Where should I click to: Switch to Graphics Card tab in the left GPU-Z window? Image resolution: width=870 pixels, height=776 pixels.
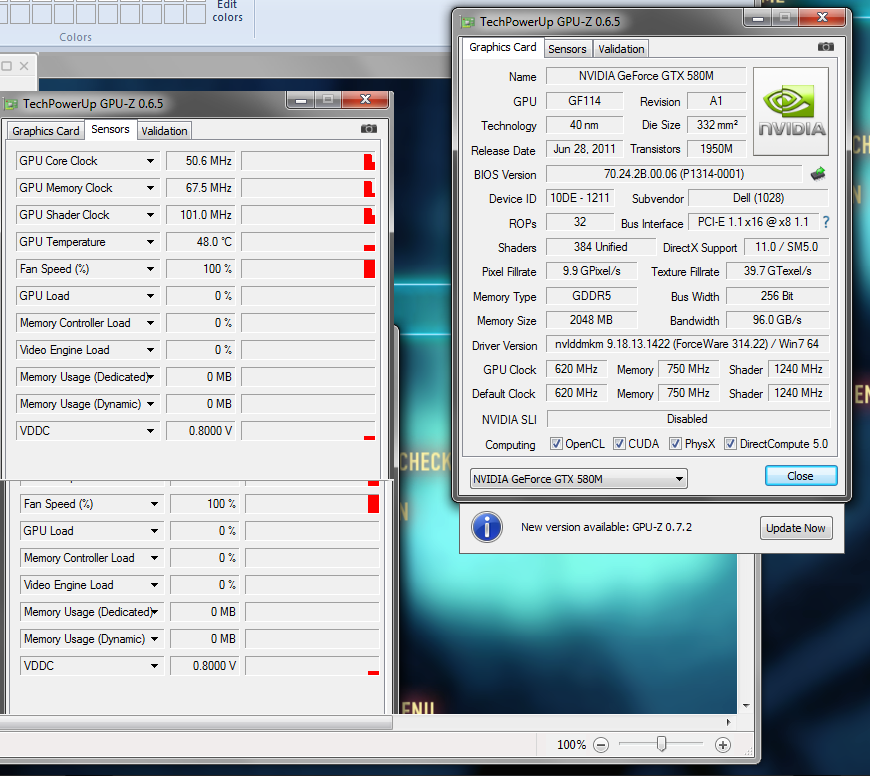tap(45, 131)
